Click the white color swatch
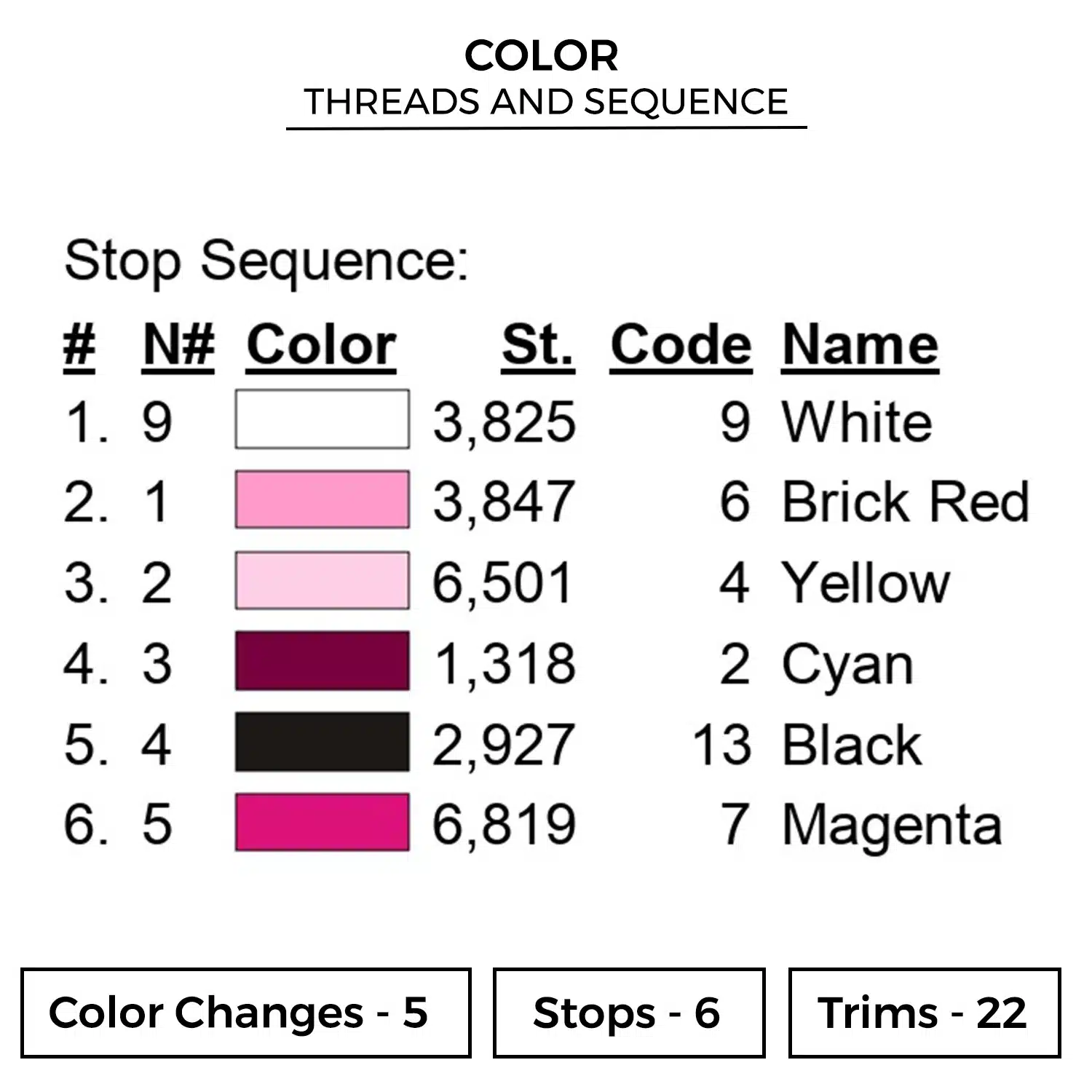 pos(322,419)
